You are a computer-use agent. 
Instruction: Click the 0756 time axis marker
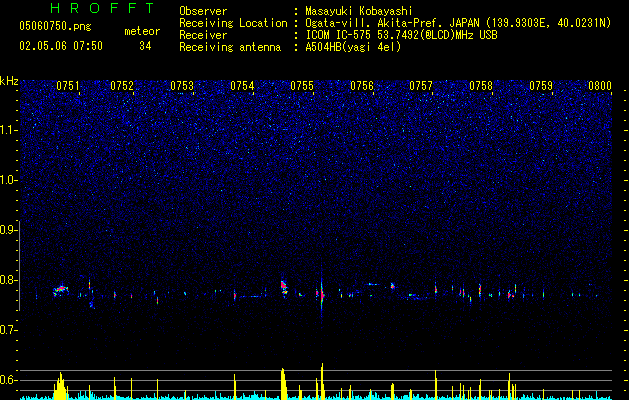point(362,86)
